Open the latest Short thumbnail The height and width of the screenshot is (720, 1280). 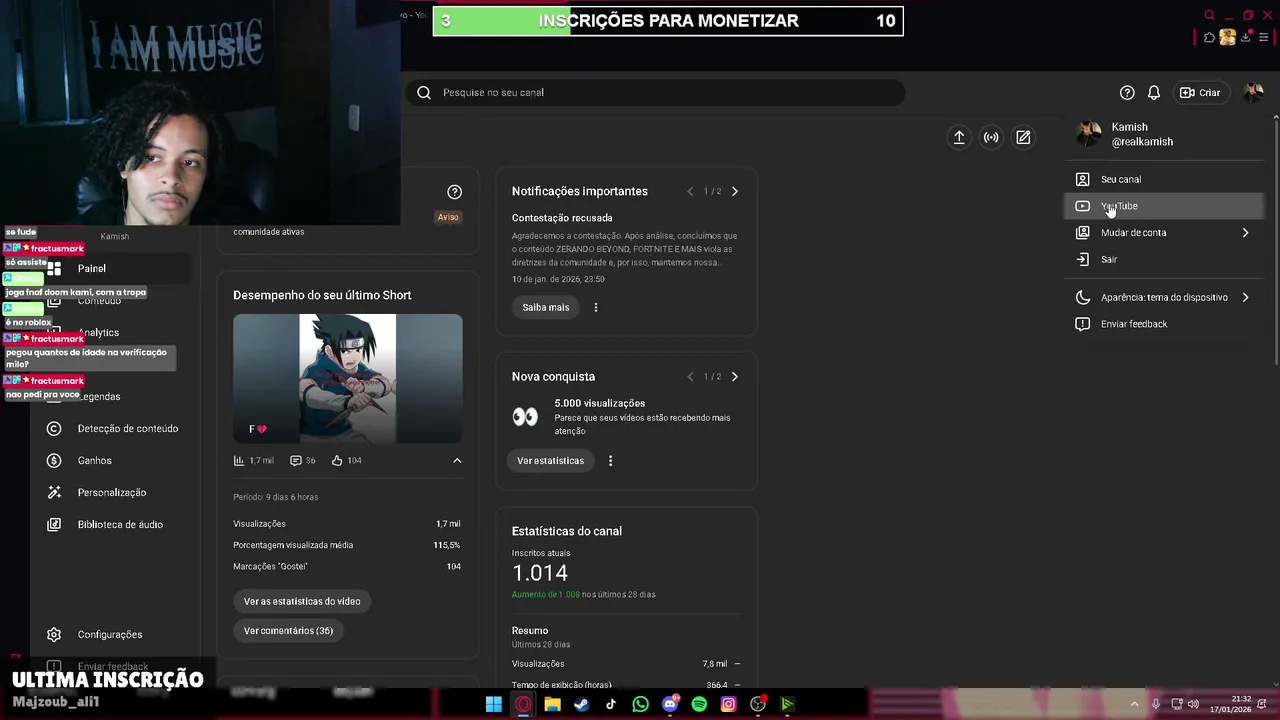[348, 378]
